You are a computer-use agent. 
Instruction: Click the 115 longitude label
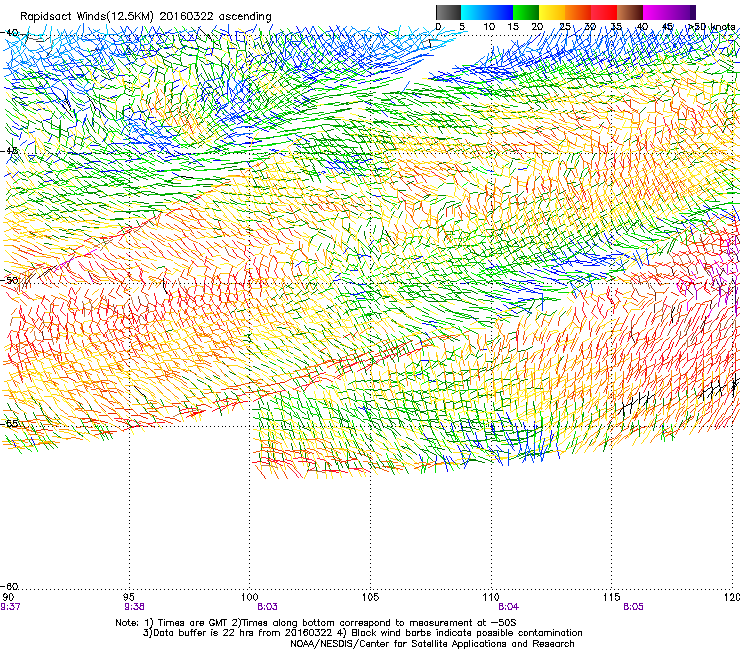612,597
